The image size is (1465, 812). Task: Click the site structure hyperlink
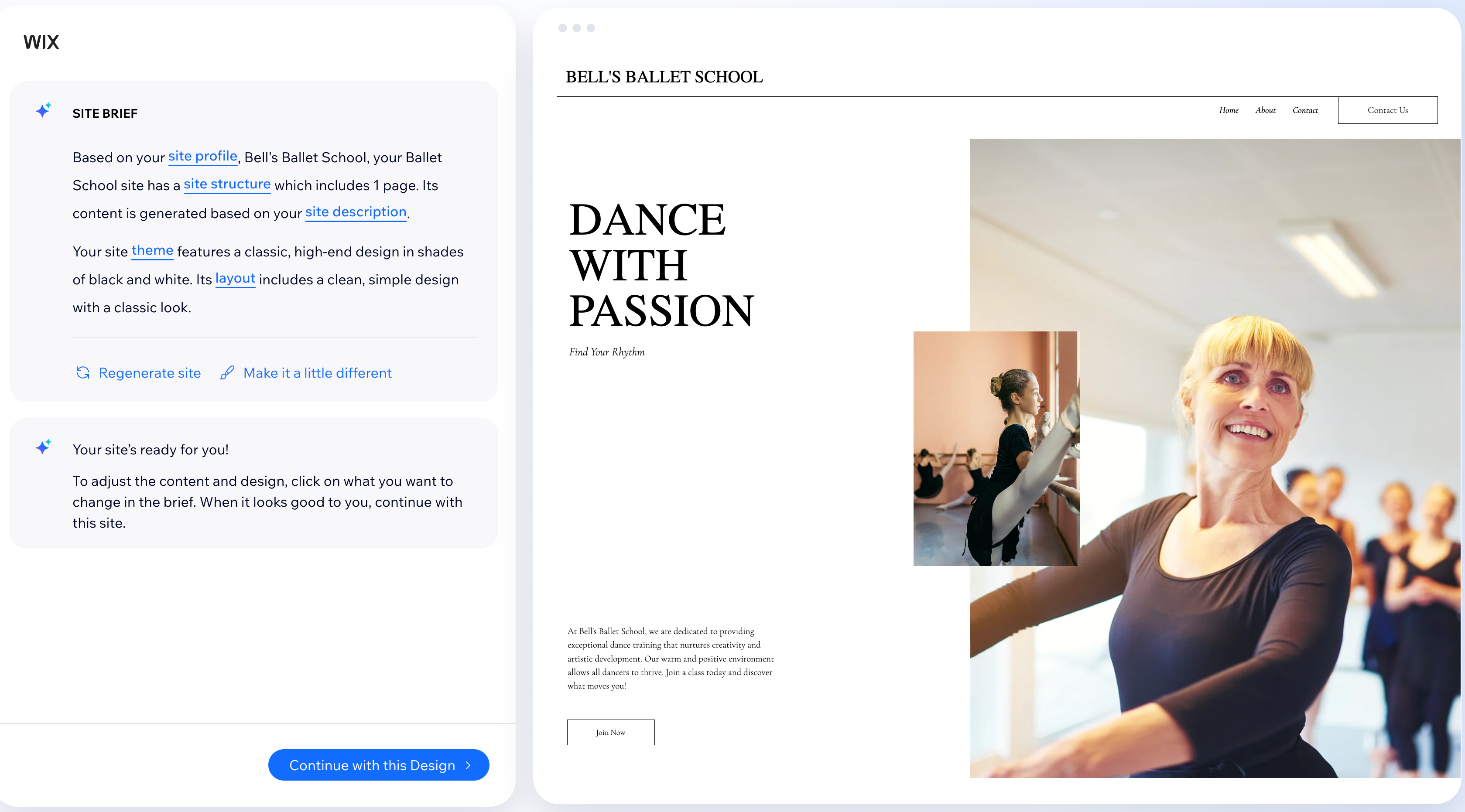coord(226,184)
